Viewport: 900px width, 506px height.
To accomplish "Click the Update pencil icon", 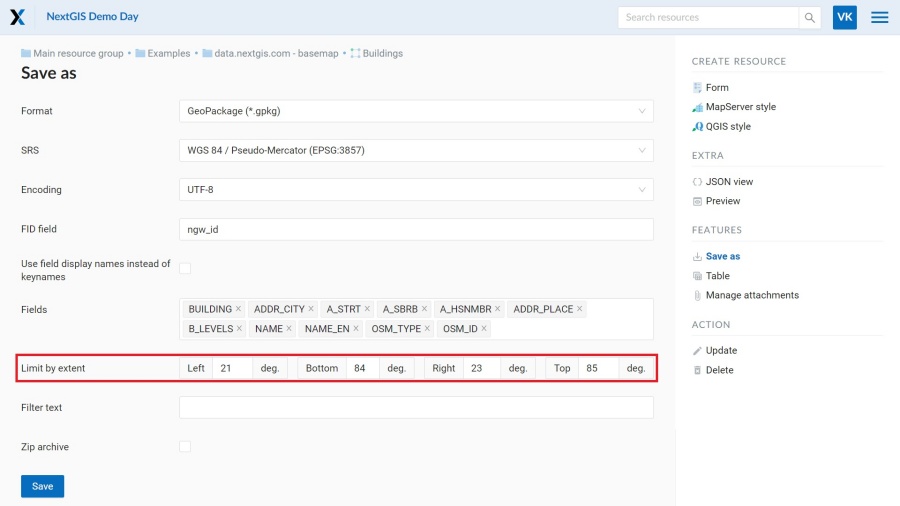I will [x=697, y=351].
